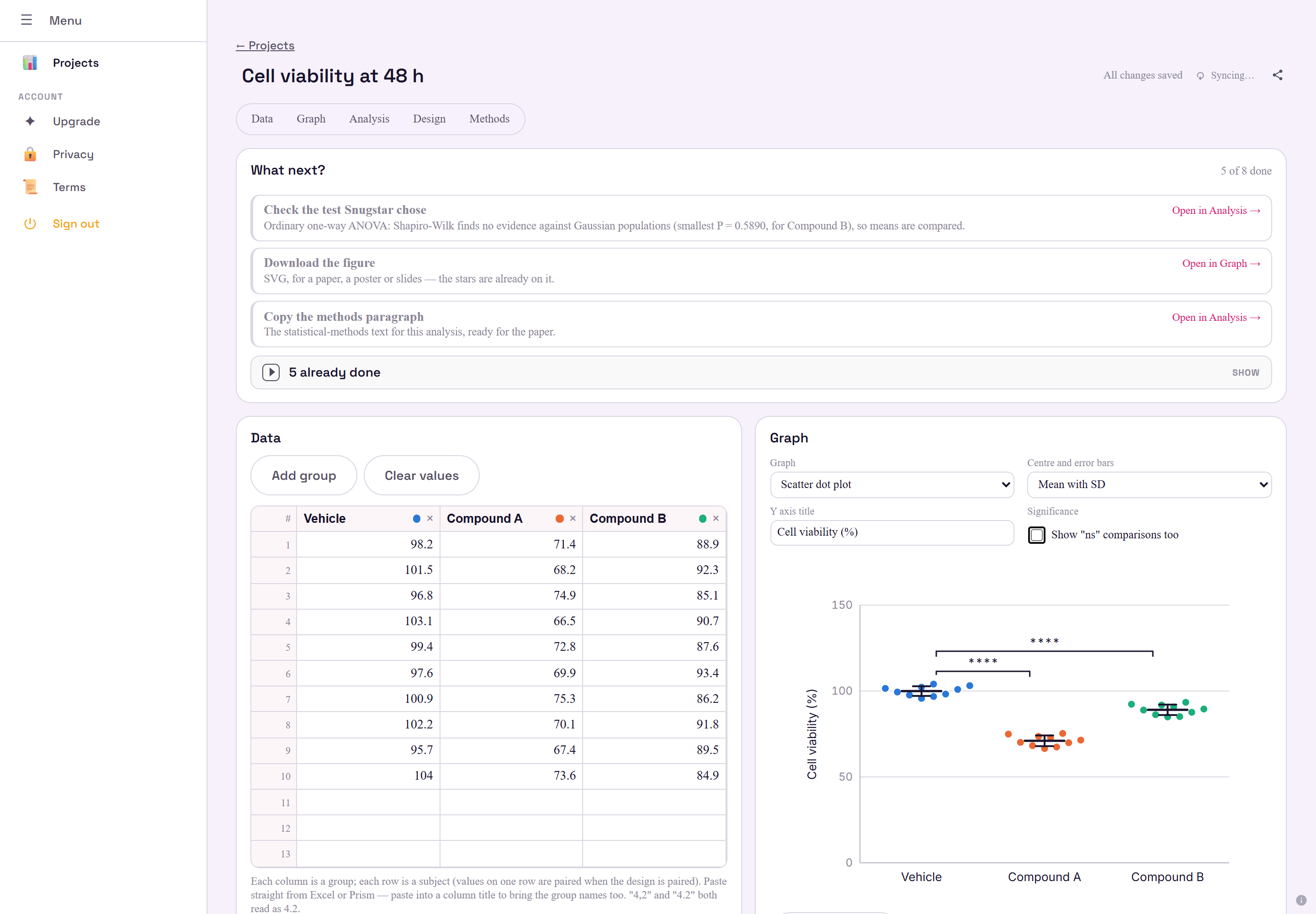Viewport: 1316px width, 914px height.
Task: Click the Terms scroll icon
Action: (x=30, y=187)
